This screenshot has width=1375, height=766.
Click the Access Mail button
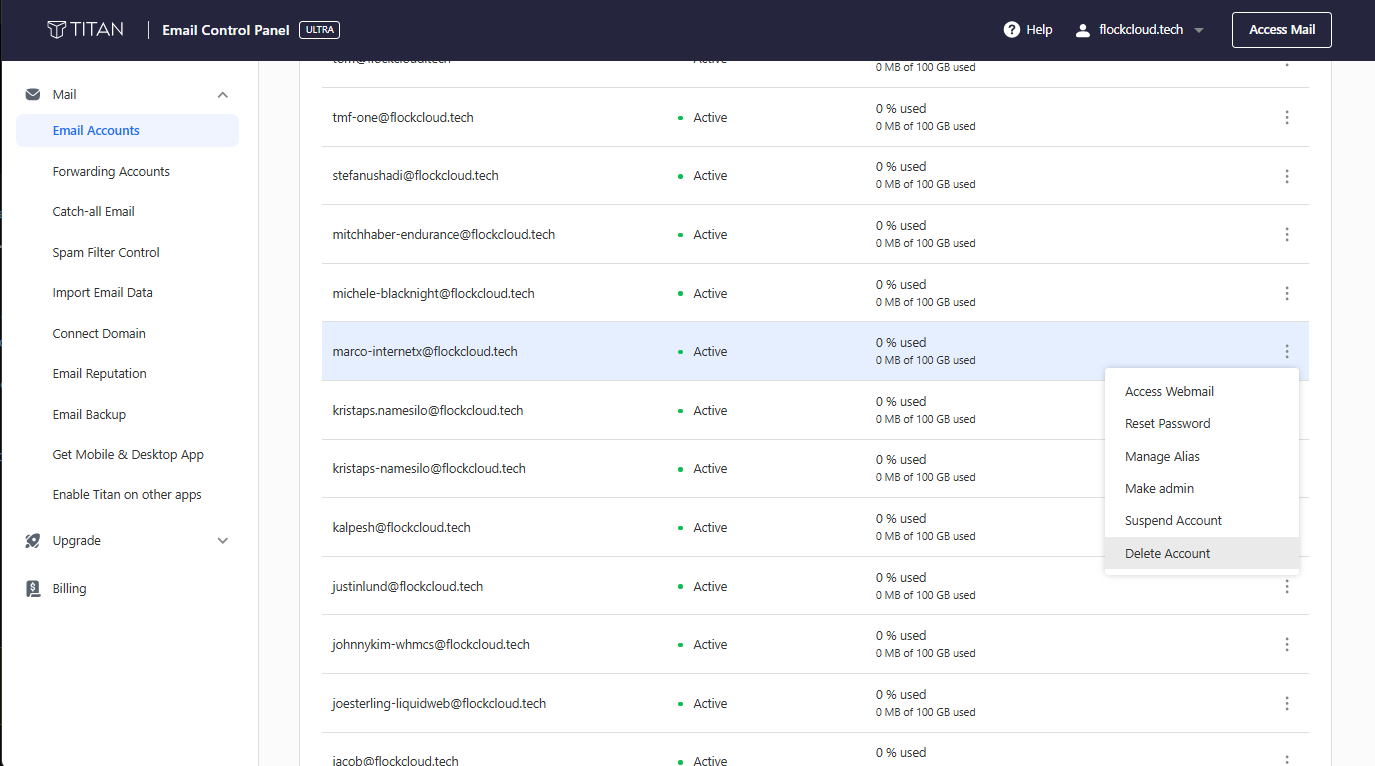(1281, 30)
